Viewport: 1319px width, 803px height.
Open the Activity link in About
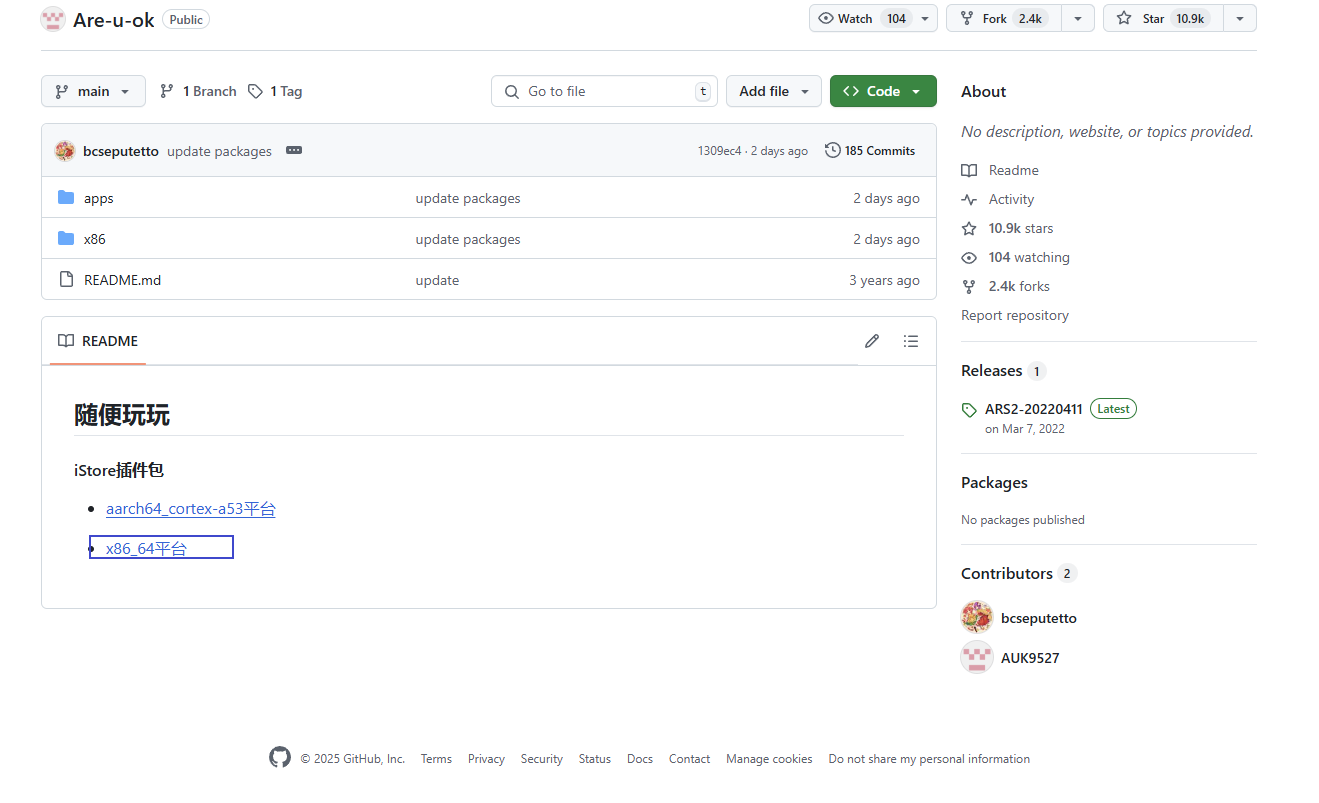[1012, 199]
